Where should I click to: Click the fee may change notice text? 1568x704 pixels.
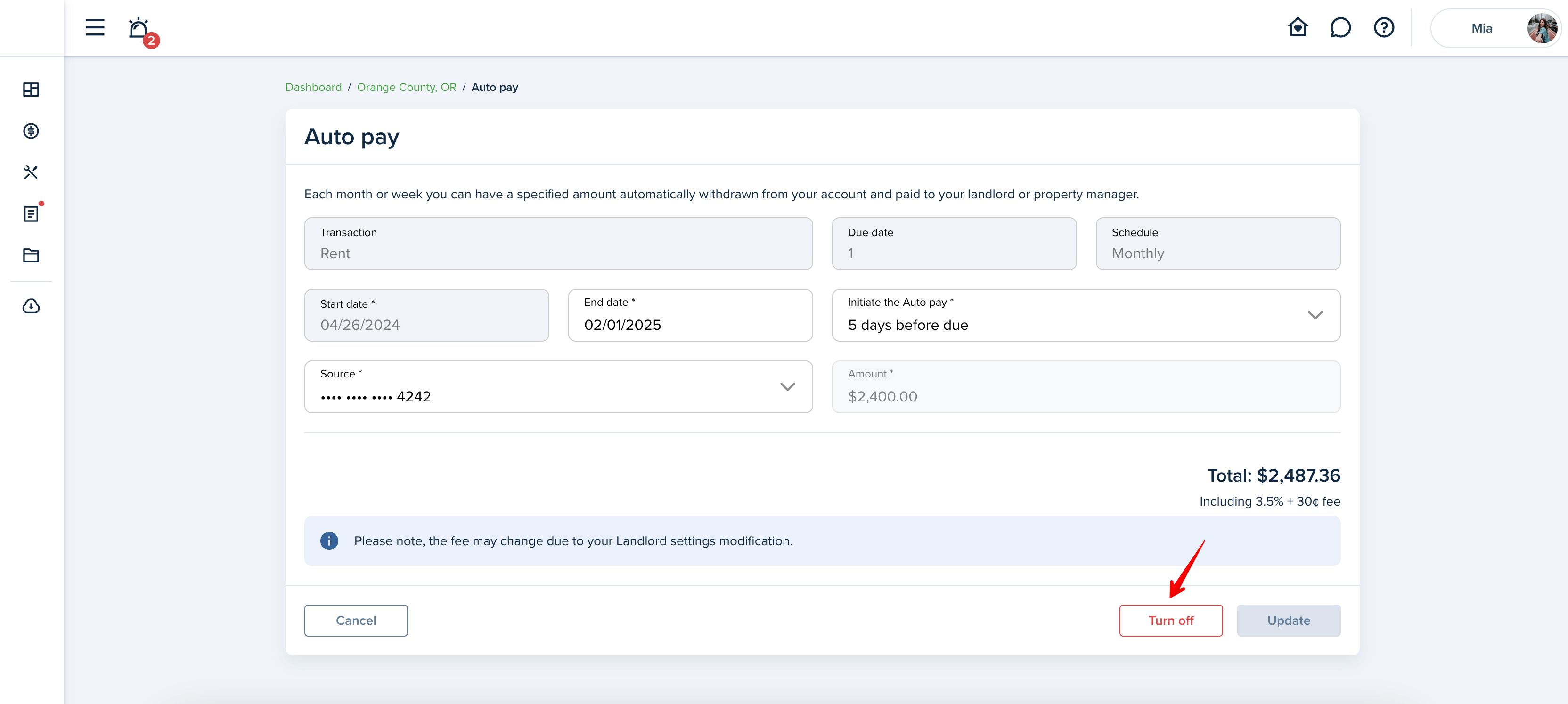[573, 541]
